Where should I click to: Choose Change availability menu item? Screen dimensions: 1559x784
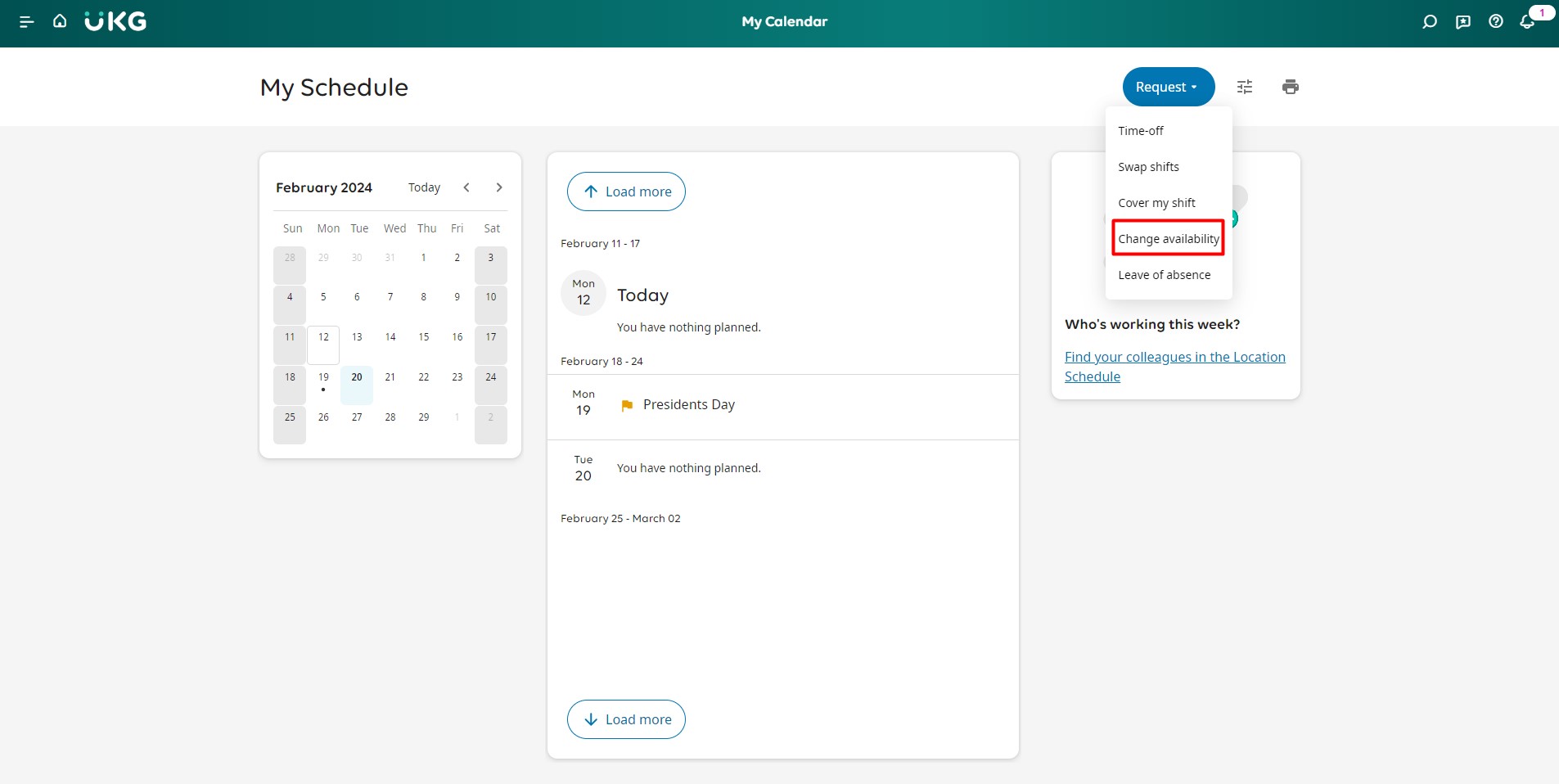click(1168, 239)
